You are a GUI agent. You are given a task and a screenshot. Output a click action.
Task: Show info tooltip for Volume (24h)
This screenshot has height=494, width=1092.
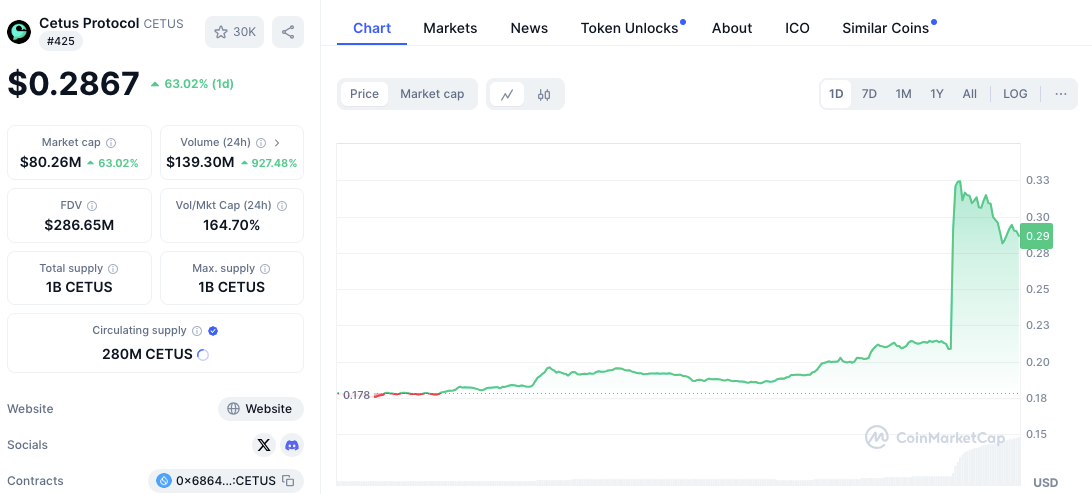(x=260, y=143)
